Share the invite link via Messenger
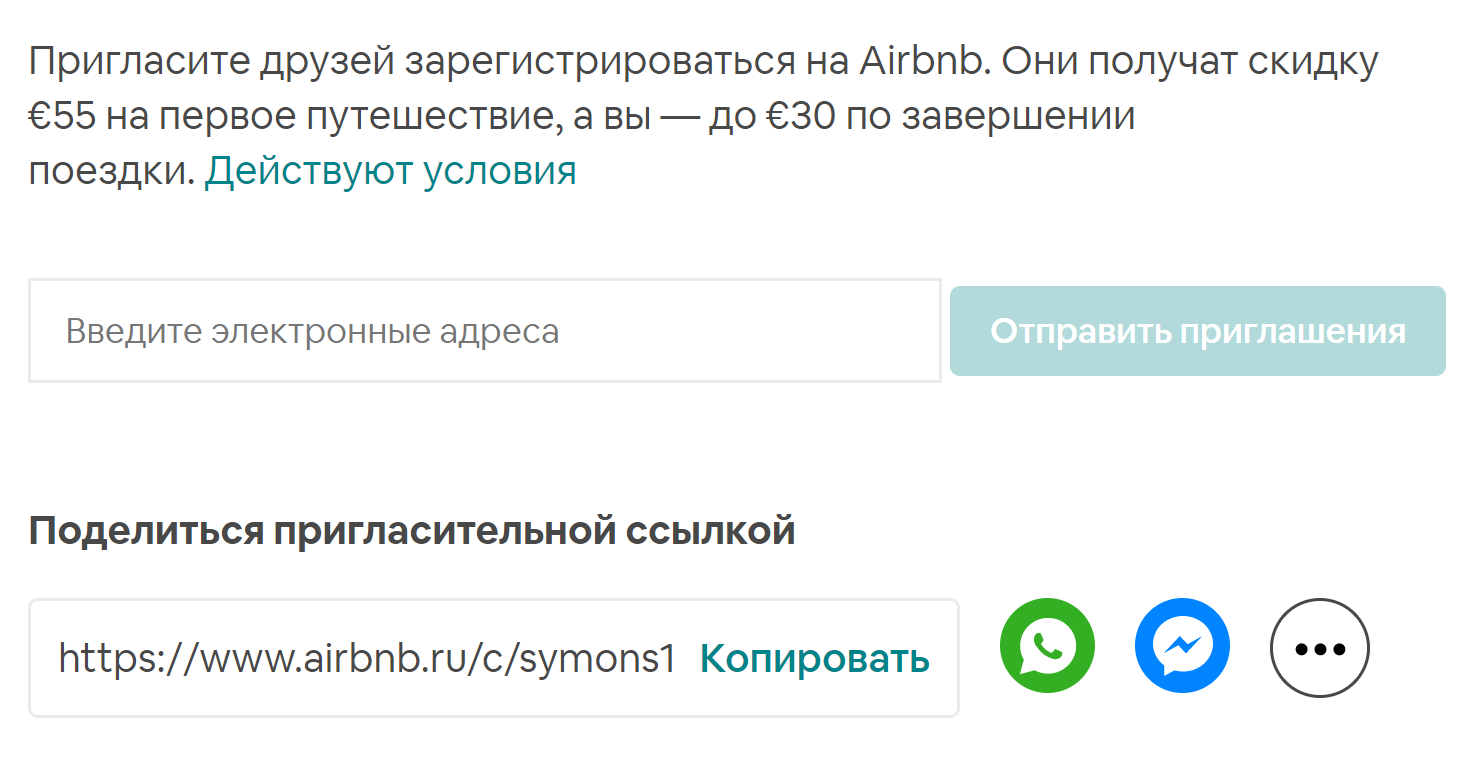This screenshot has width=1479, height=758. pyautogui.click(x=1182, y=646)
